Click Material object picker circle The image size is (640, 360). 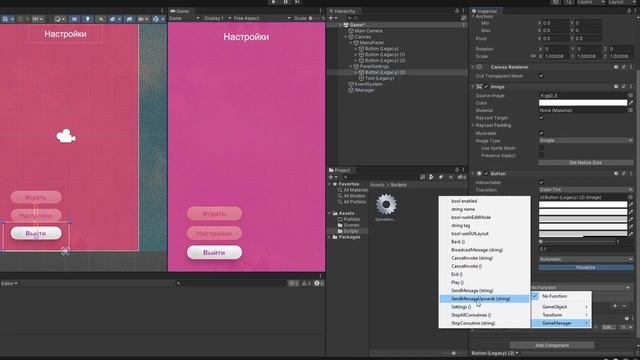click(630, 110)
